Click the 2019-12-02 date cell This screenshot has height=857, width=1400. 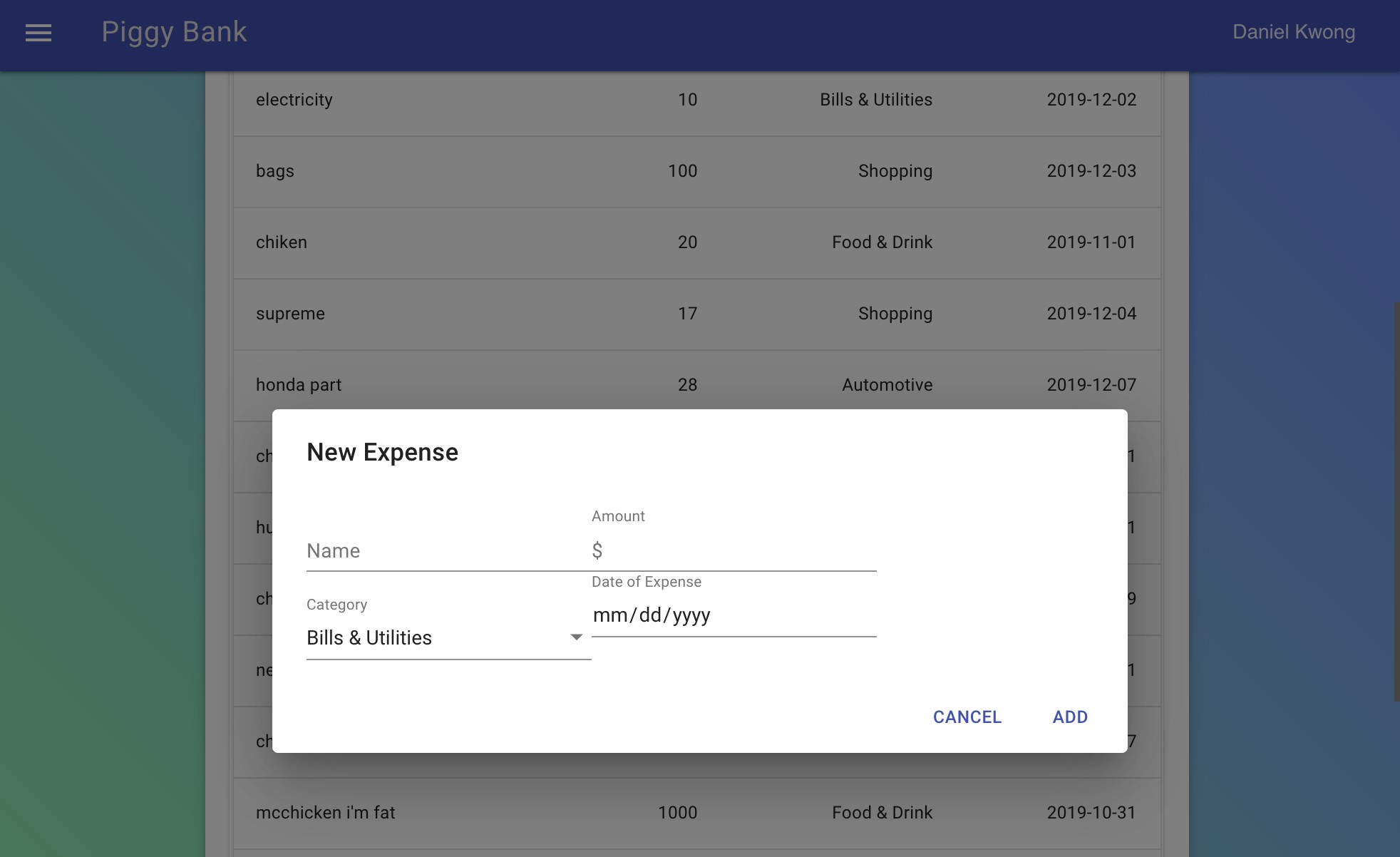pos(1091,100)
